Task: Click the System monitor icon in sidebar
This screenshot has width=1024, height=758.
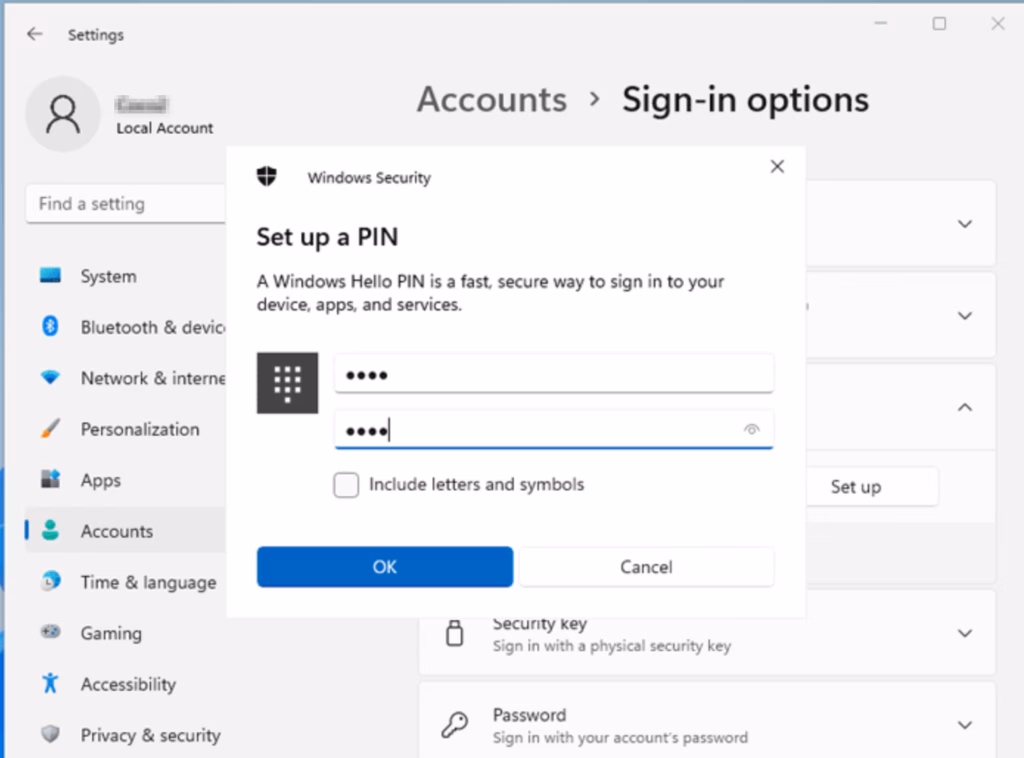Action: tap(50, 276)
